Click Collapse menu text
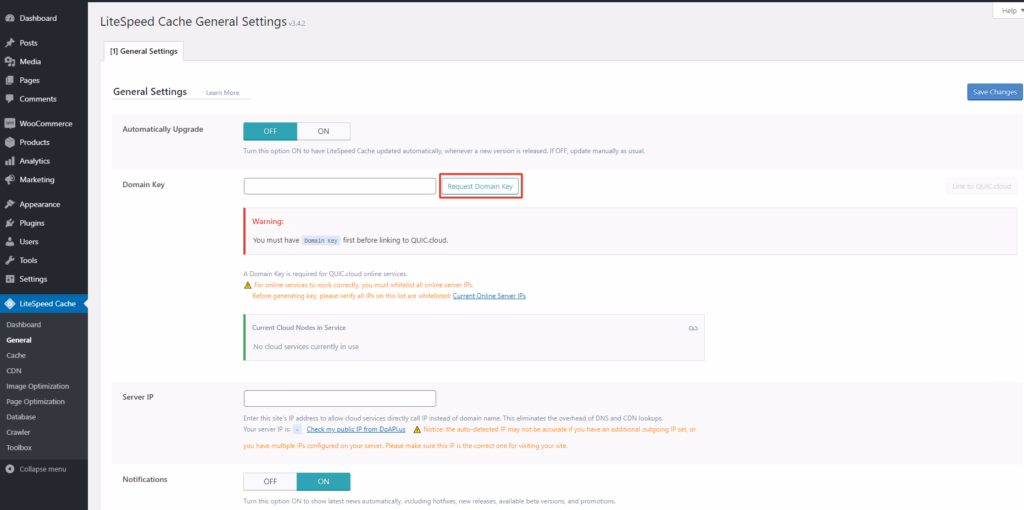Viewport: 1024px width, 510px height. click(x=42, y=469)
